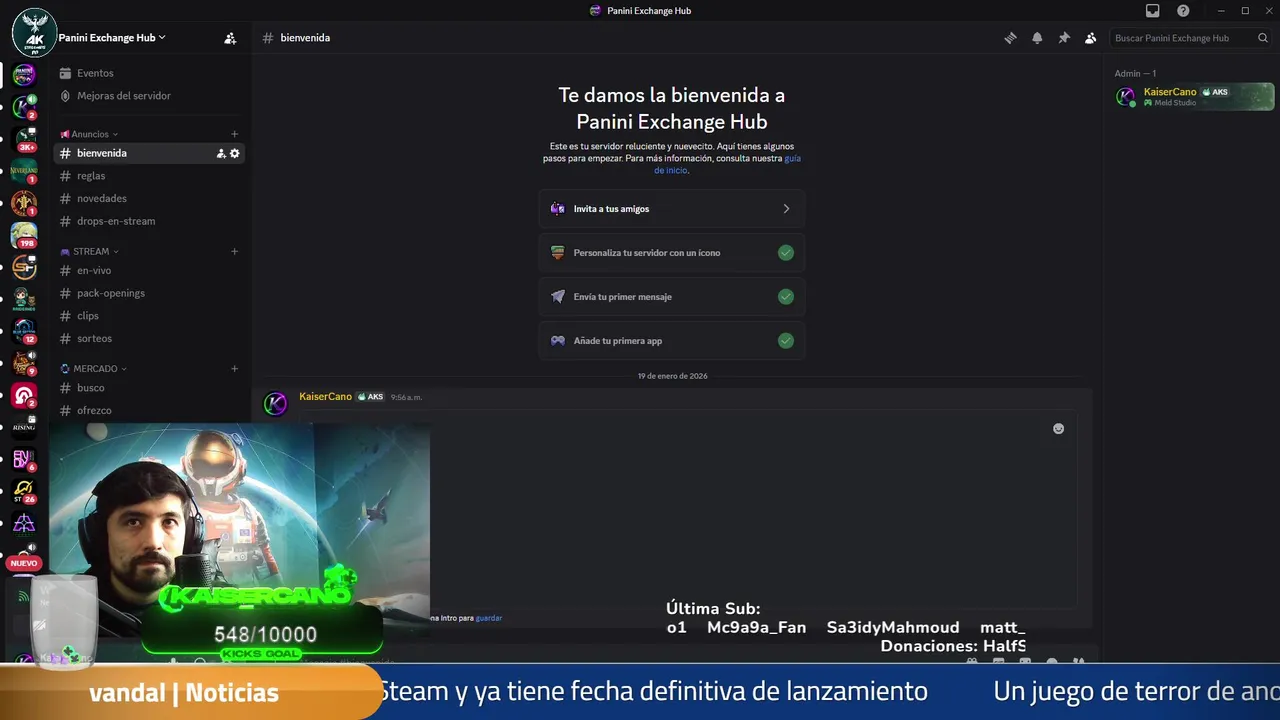Screen dimensions: 1280x720
Task: Open the server icon with 198 badge
Action: [x=24, y=235]
